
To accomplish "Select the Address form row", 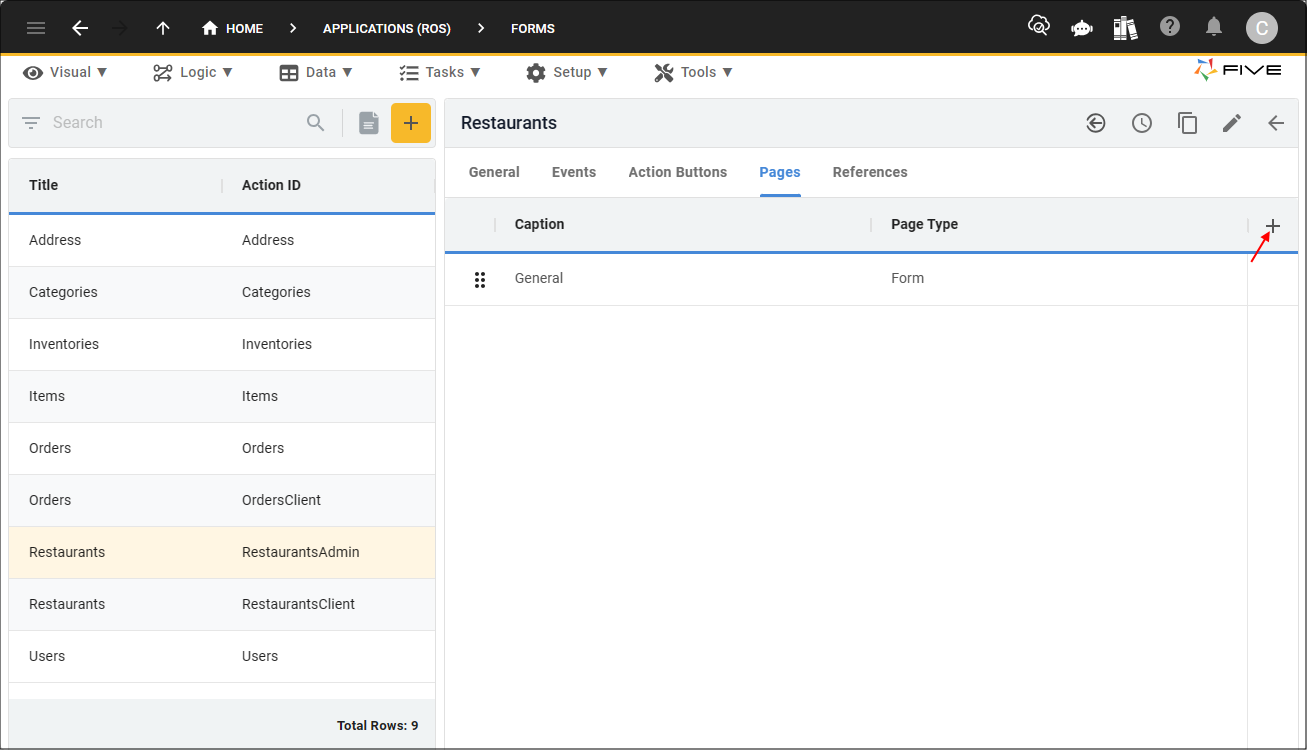I will 222,241.
